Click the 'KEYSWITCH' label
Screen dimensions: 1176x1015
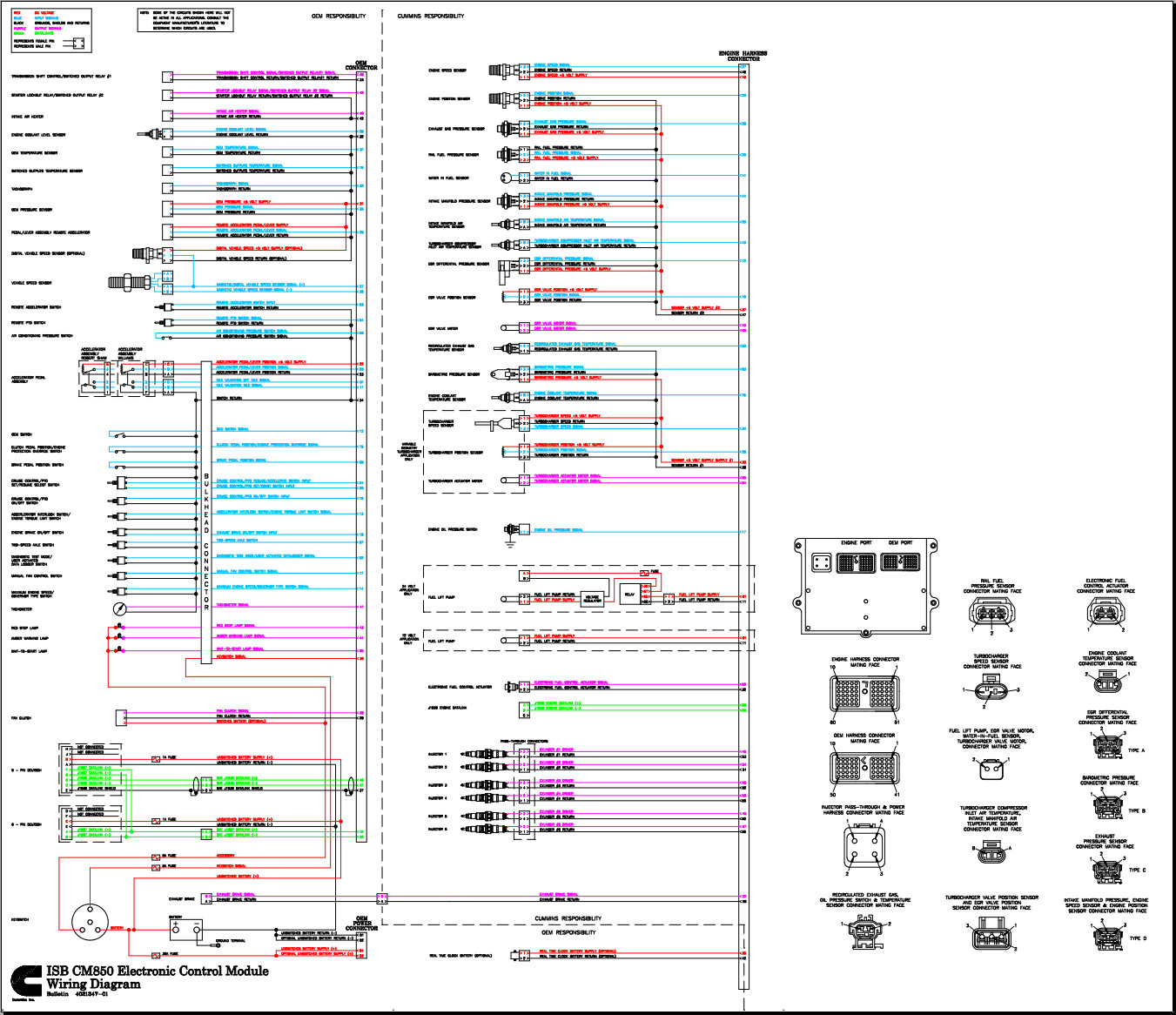(x=20, y=919)
